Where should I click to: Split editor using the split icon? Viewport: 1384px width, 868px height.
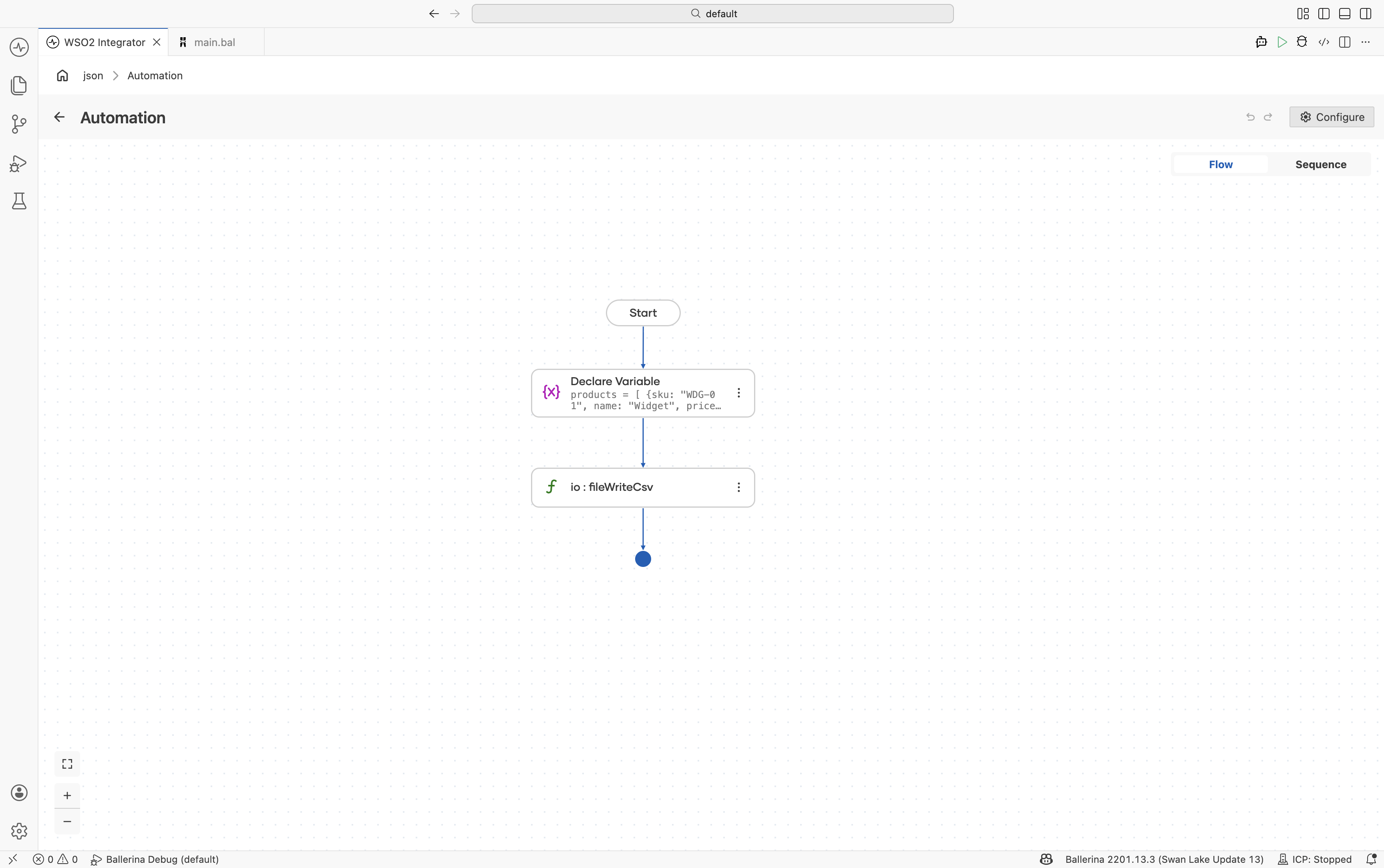[x=1344, y=42]
